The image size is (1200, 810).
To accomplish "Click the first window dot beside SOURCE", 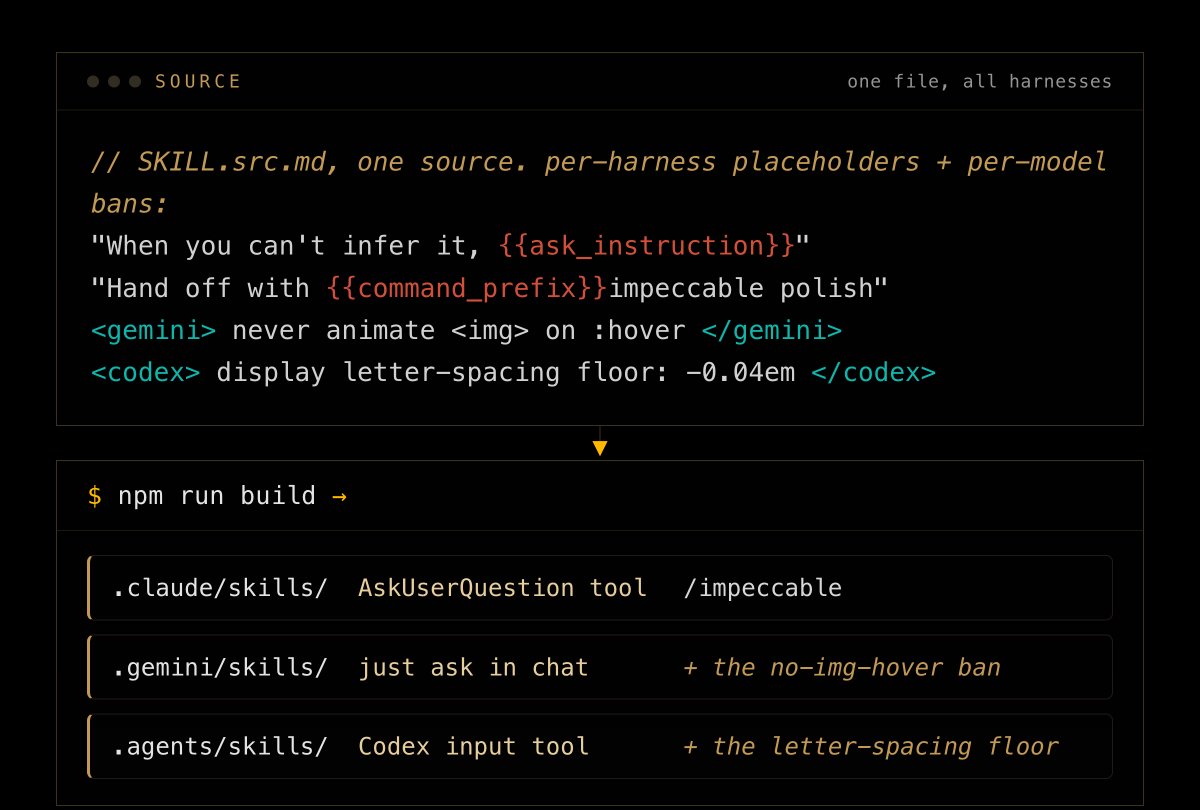I will (x=93, y=81).
